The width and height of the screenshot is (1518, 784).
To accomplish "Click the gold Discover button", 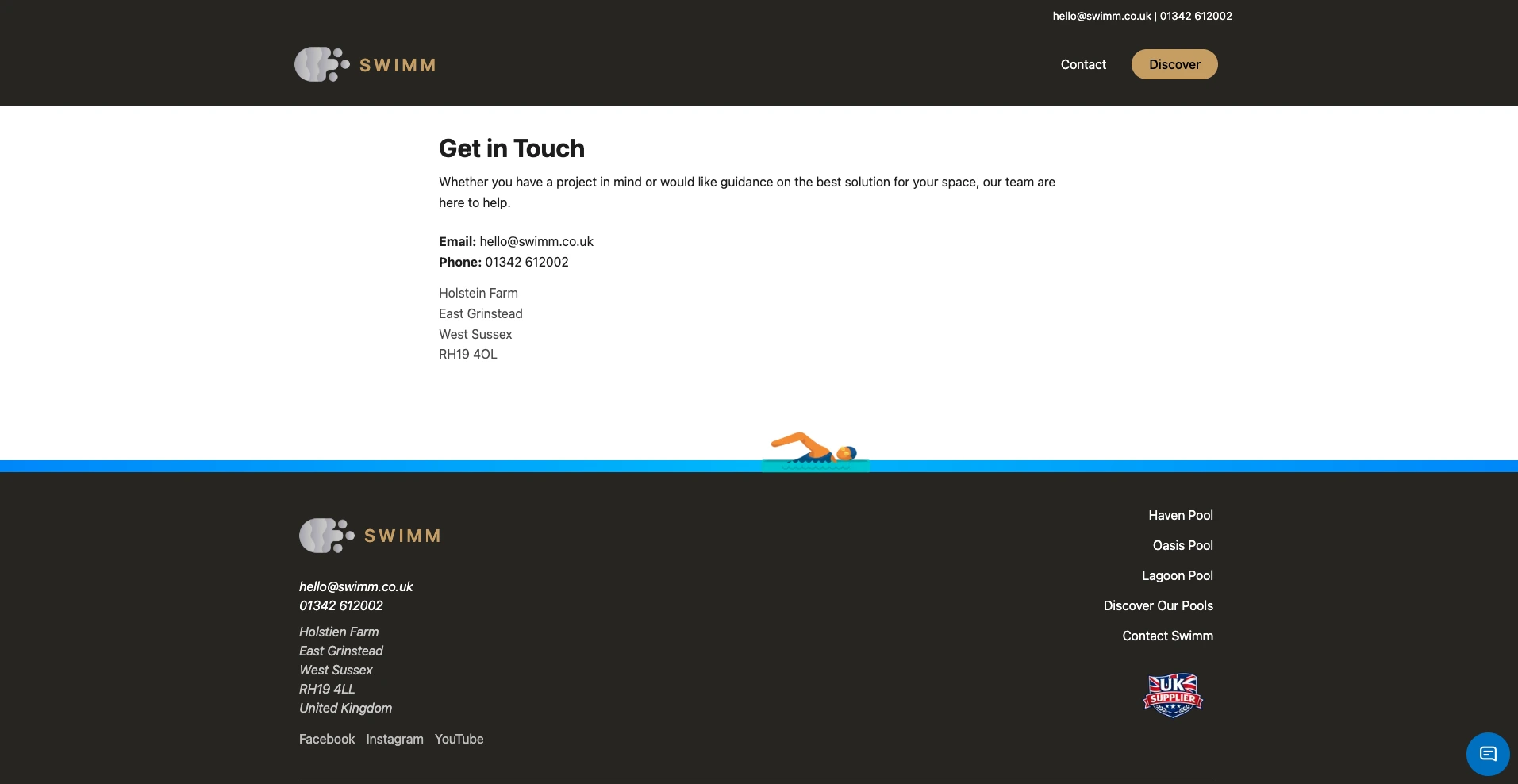I will [1174, 64].
